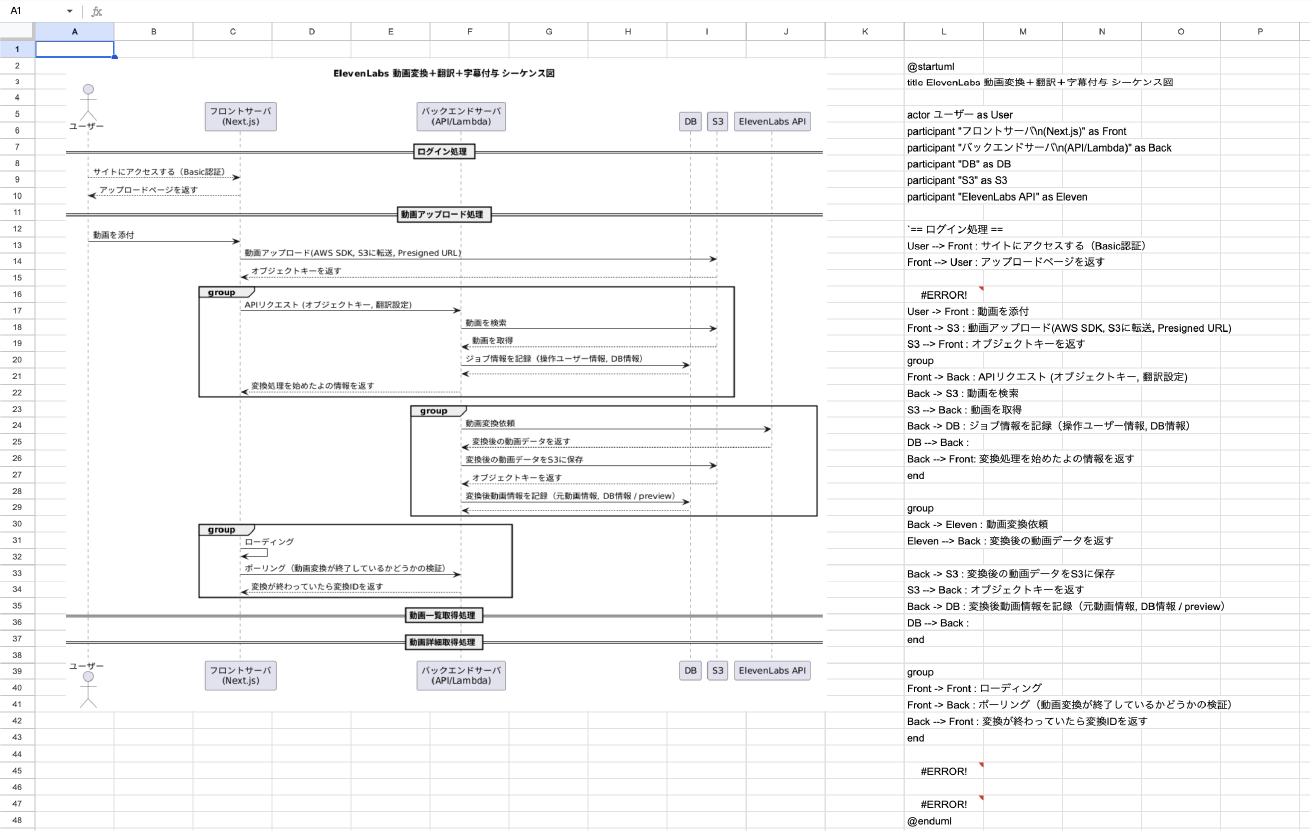Select the column P header
The width and height of the screenshot is (1311, 831).
pyautogui.click(x=1259, y=32)
